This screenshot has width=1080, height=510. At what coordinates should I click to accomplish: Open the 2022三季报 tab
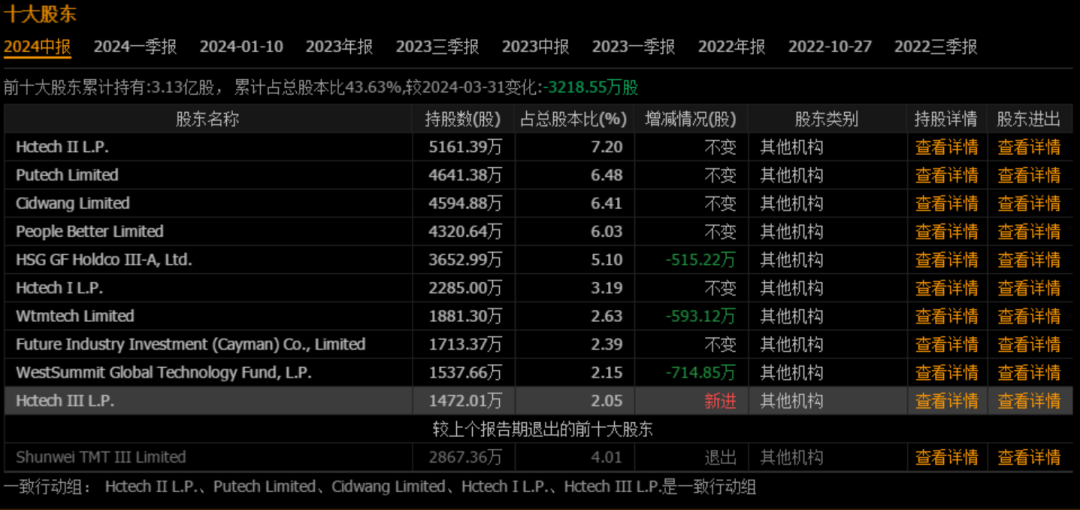(935, 47)
